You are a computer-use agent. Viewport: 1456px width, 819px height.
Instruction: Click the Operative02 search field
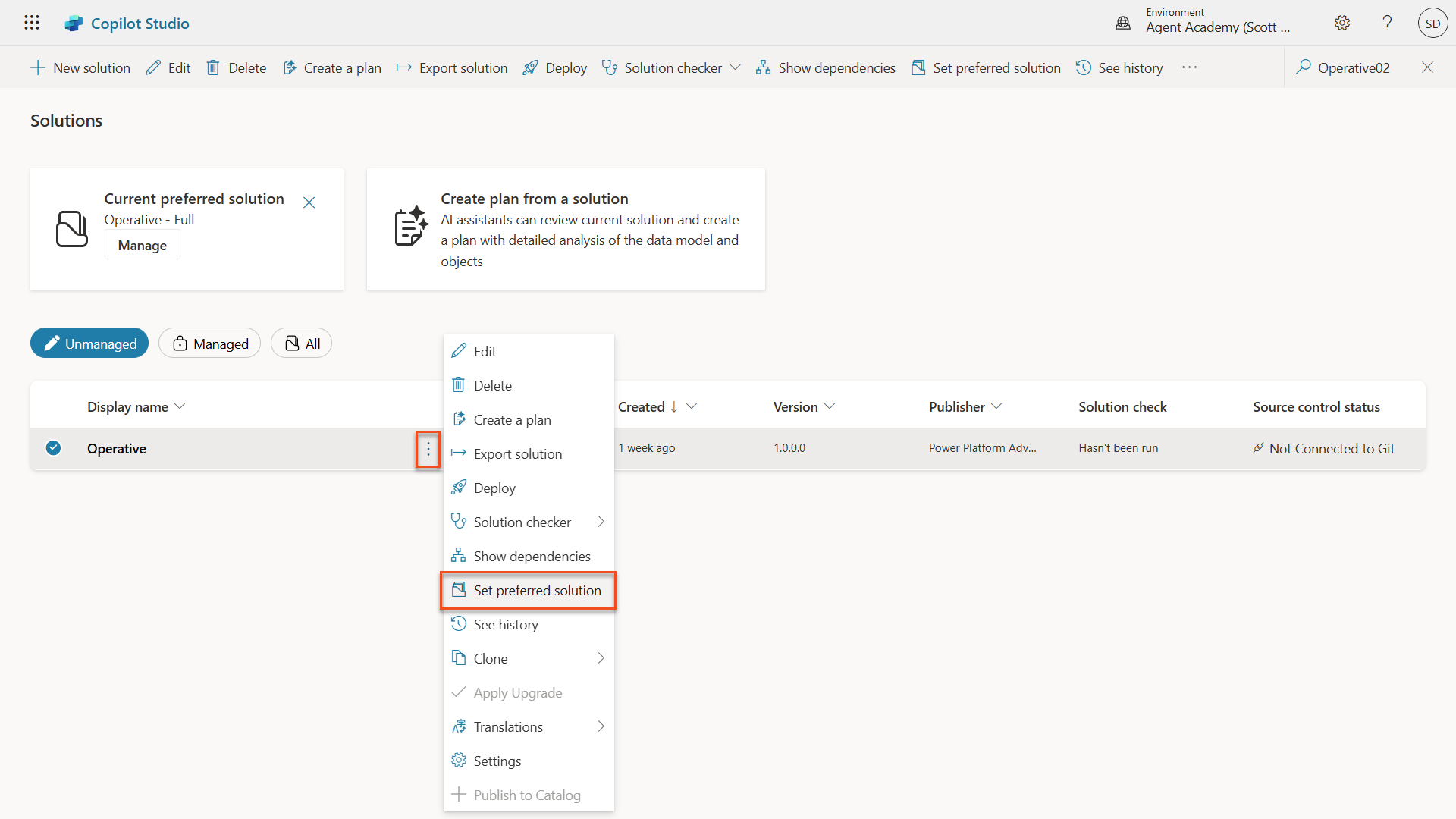point(1354,68)
